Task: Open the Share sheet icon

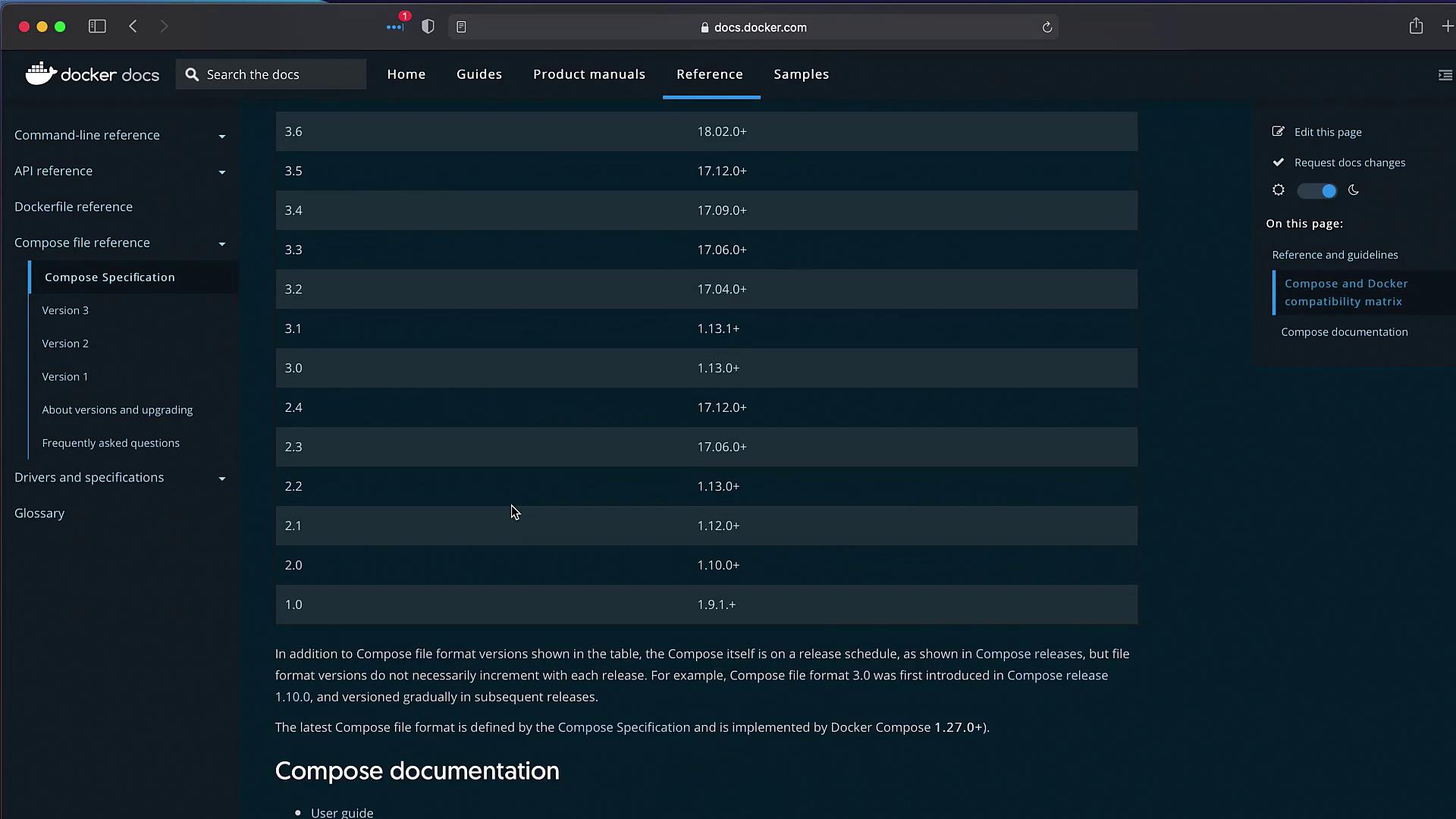Action: tap(1416, 27)
